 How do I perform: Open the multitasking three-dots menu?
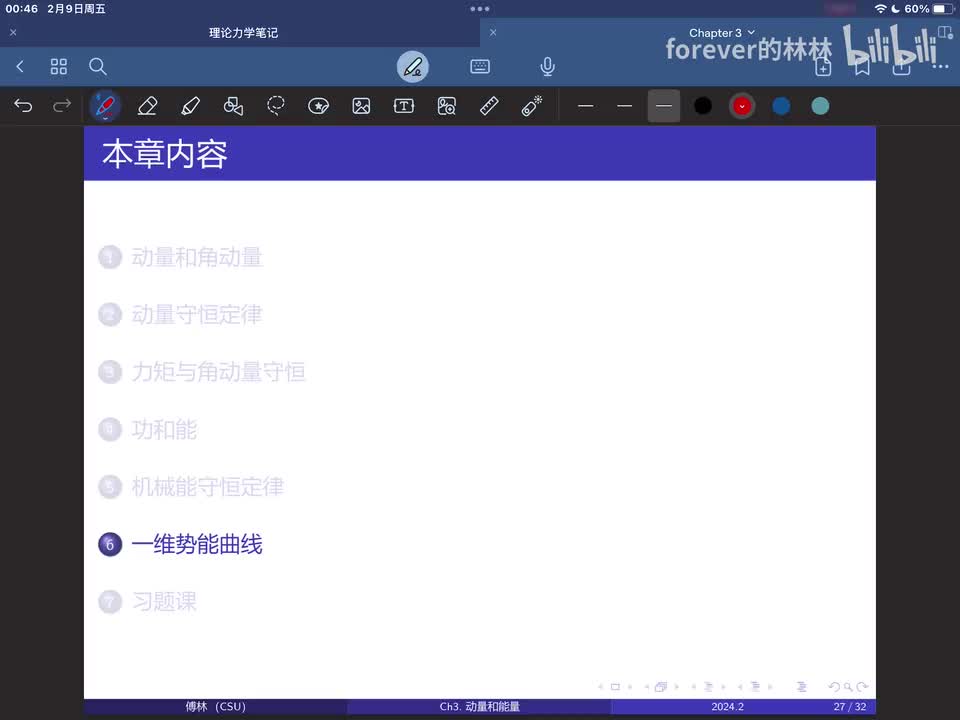click(x=480, y=9)
